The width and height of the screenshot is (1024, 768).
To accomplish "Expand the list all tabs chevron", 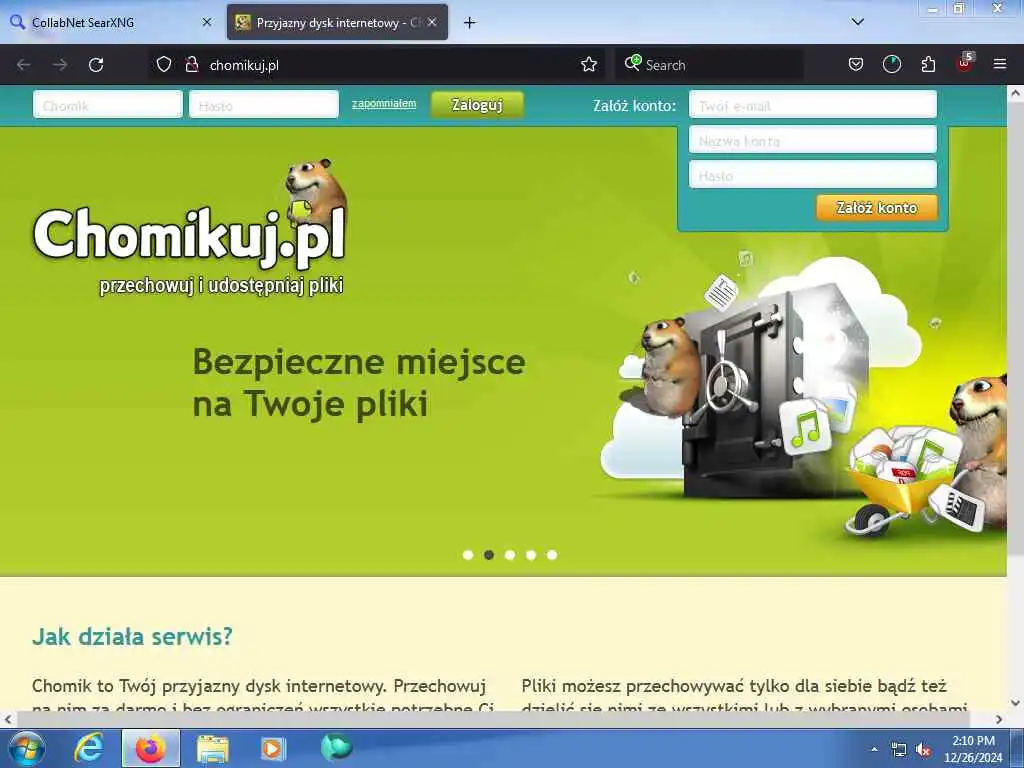I will point(857,22).
